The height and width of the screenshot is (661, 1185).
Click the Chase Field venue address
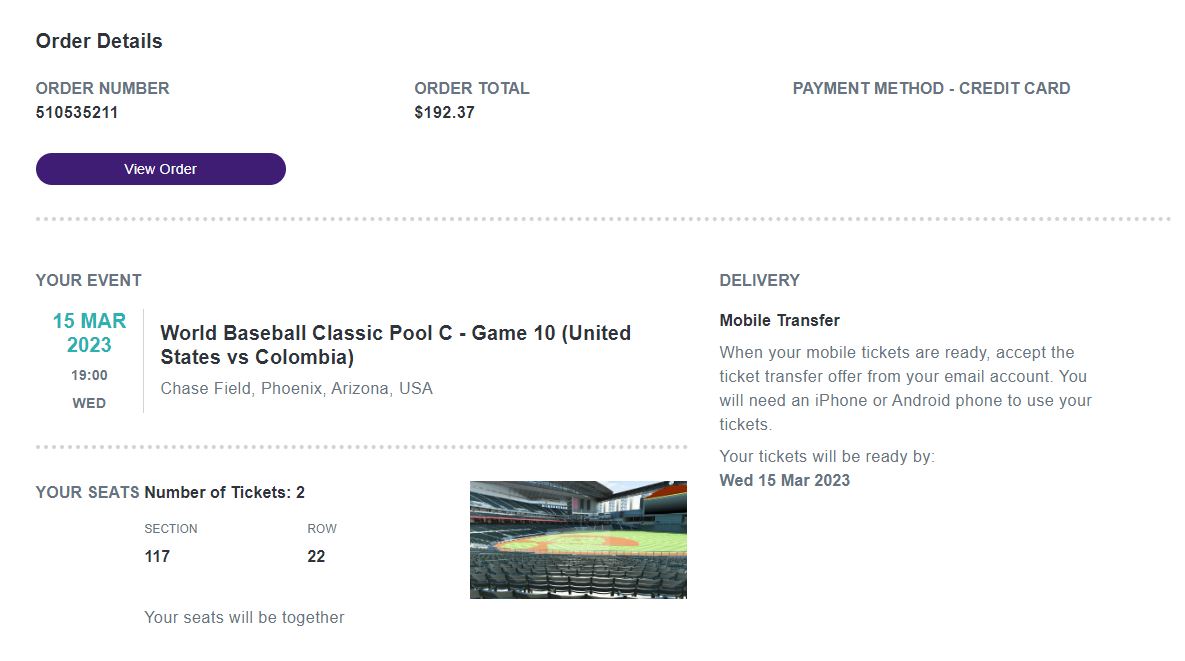point(296,389)
